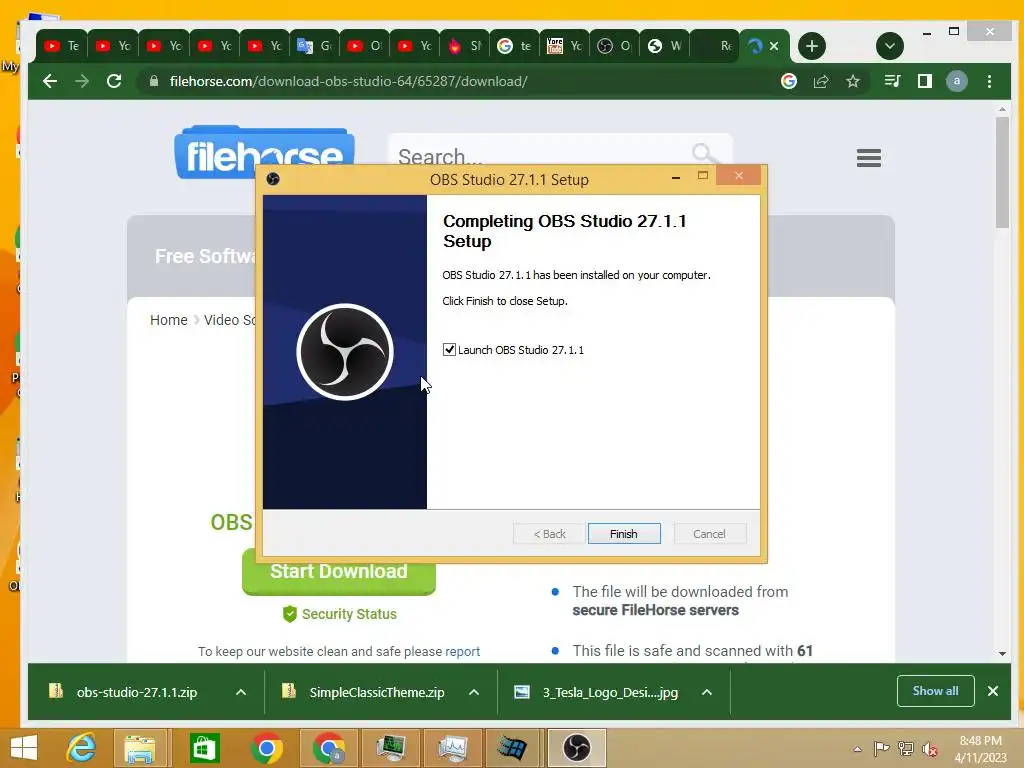Open the Chrome taskbar icon with profile badge
This screenshot has height=768, width=1024.
click(x=328, y=748)
